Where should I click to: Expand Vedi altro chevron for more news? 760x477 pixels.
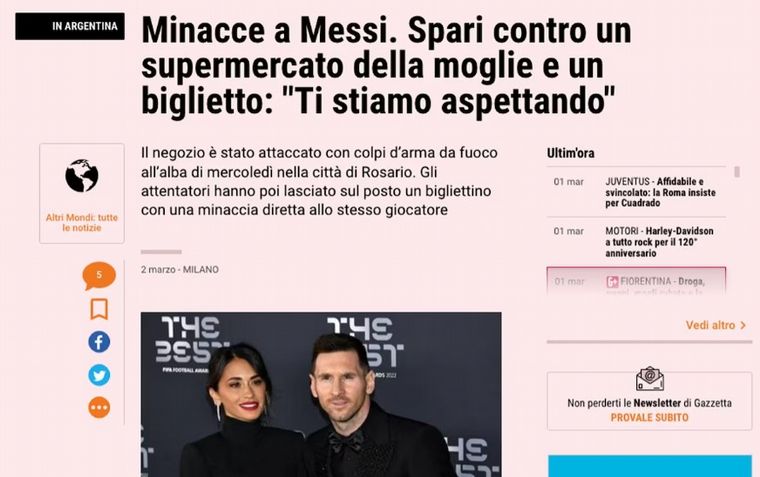click(716, 325)
